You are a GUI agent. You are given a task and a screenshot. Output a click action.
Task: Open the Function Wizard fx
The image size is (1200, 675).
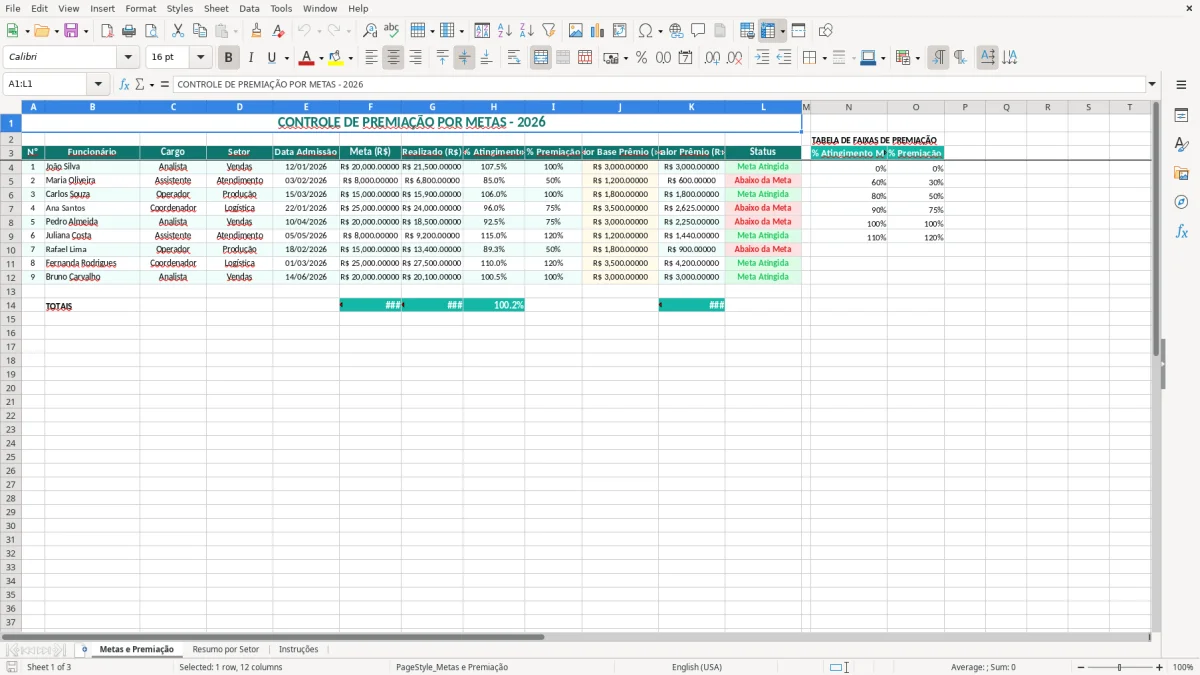coord(124,84)
